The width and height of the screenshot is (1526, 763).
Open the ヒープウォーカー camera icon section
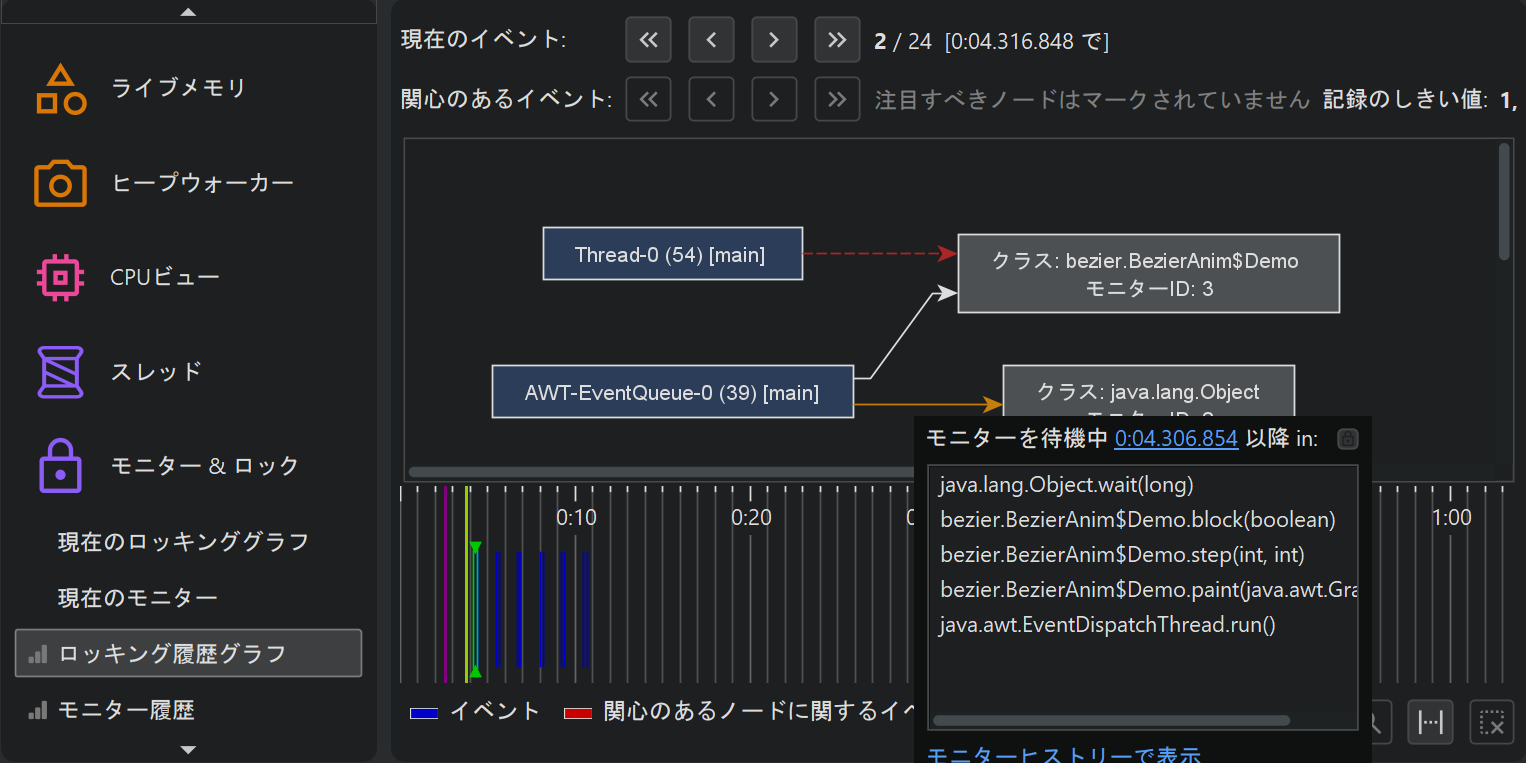60,183
